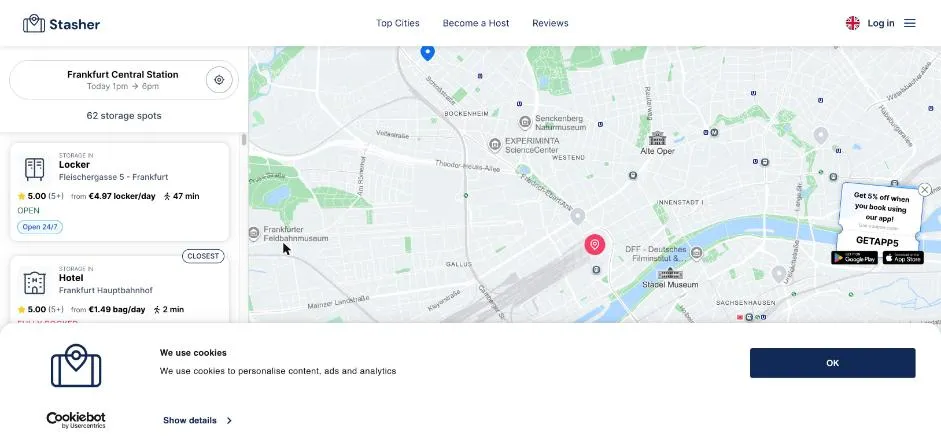Viewport: 941px width, 443px height.
Task: Click the 62 storage spots text
Action: coord(124,116)
